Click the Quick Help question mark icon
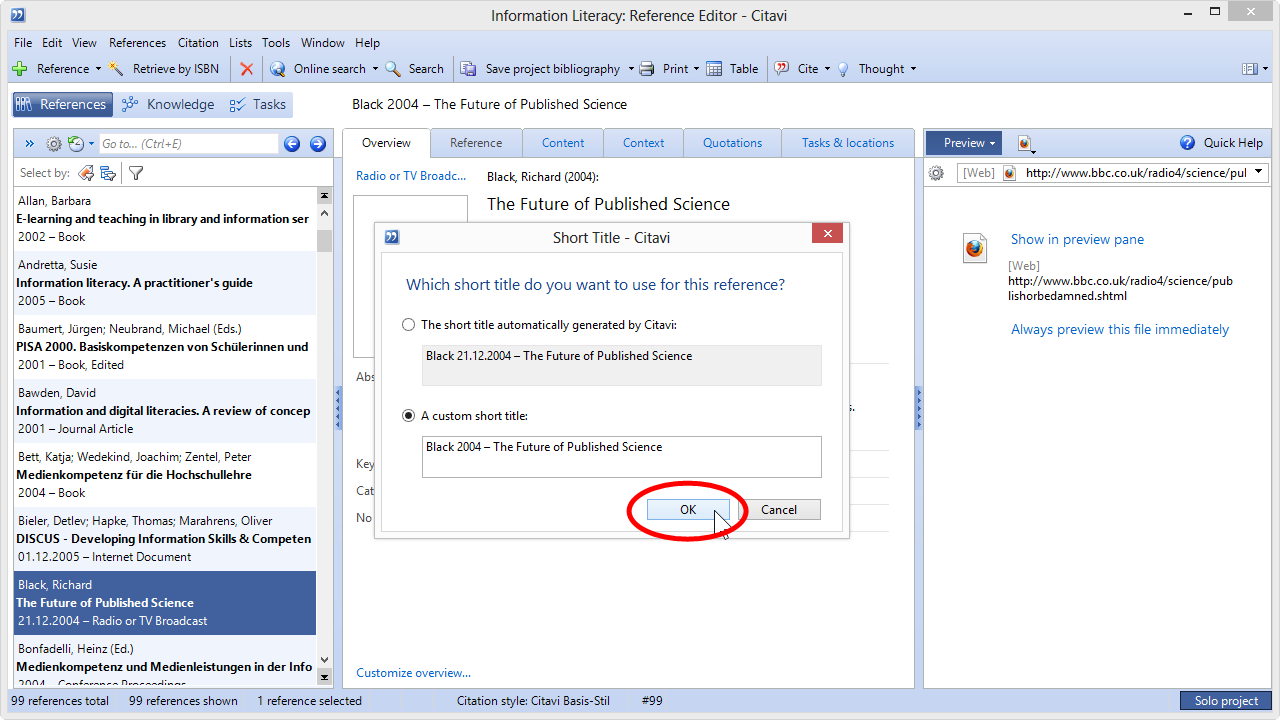The height and width of the screenshot is (720, 1280). coord(1188,143)
